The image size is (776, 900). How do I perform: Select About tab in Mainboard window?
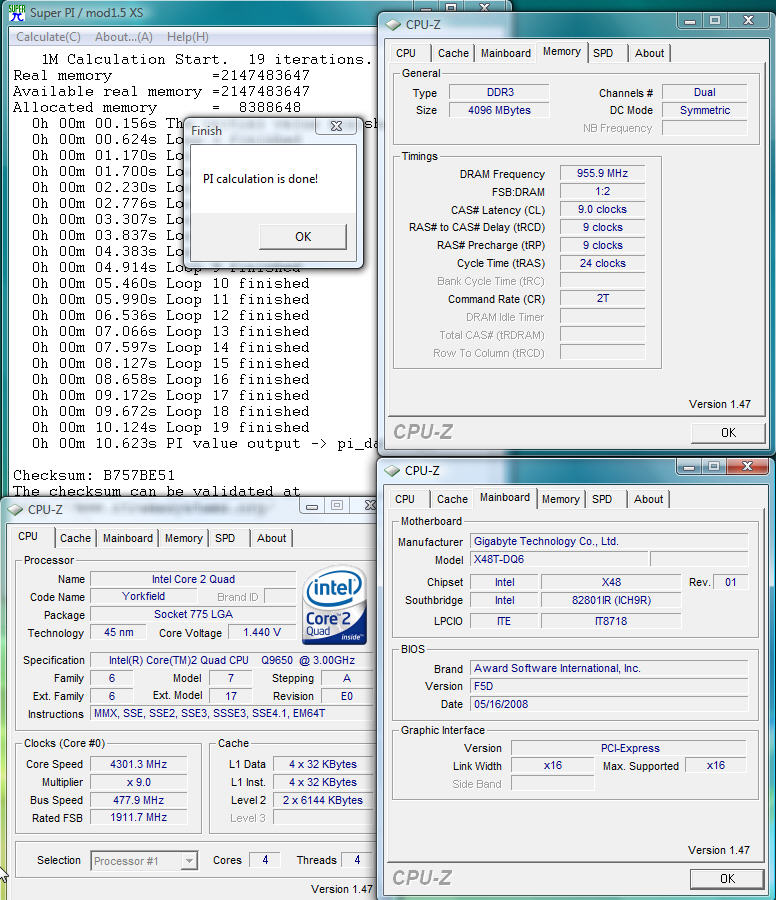648,499
